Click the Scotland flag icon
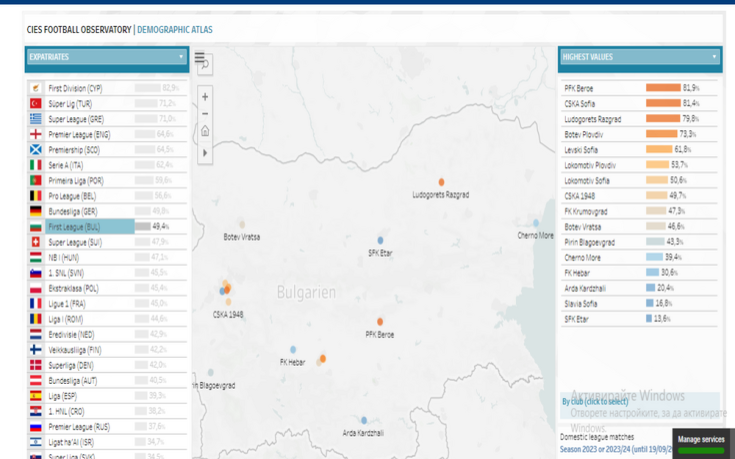 tap(36, 150)
